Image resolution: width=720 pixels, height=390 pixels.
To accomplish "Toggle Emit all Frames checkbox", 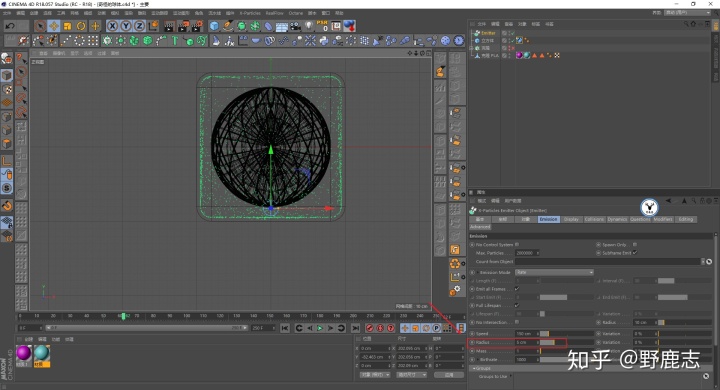I will (517, 288).
